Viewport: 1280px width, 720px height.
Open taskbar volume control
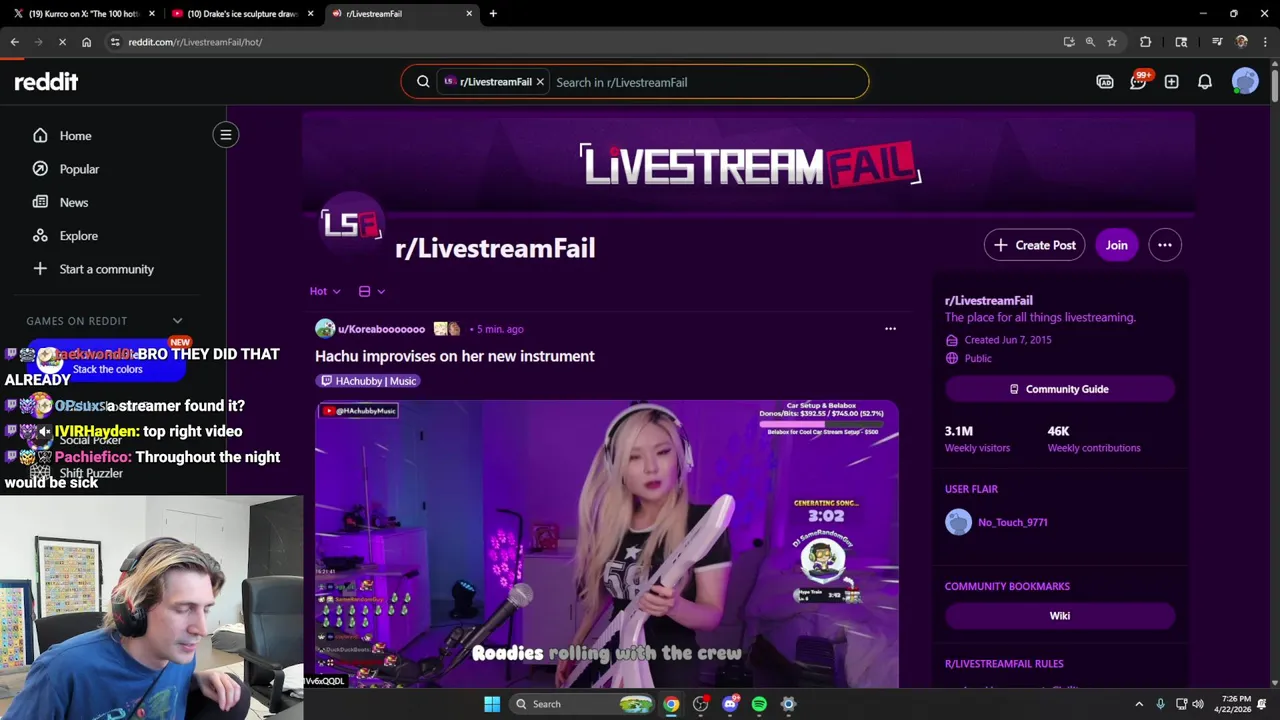click(x=1197, y=704)
